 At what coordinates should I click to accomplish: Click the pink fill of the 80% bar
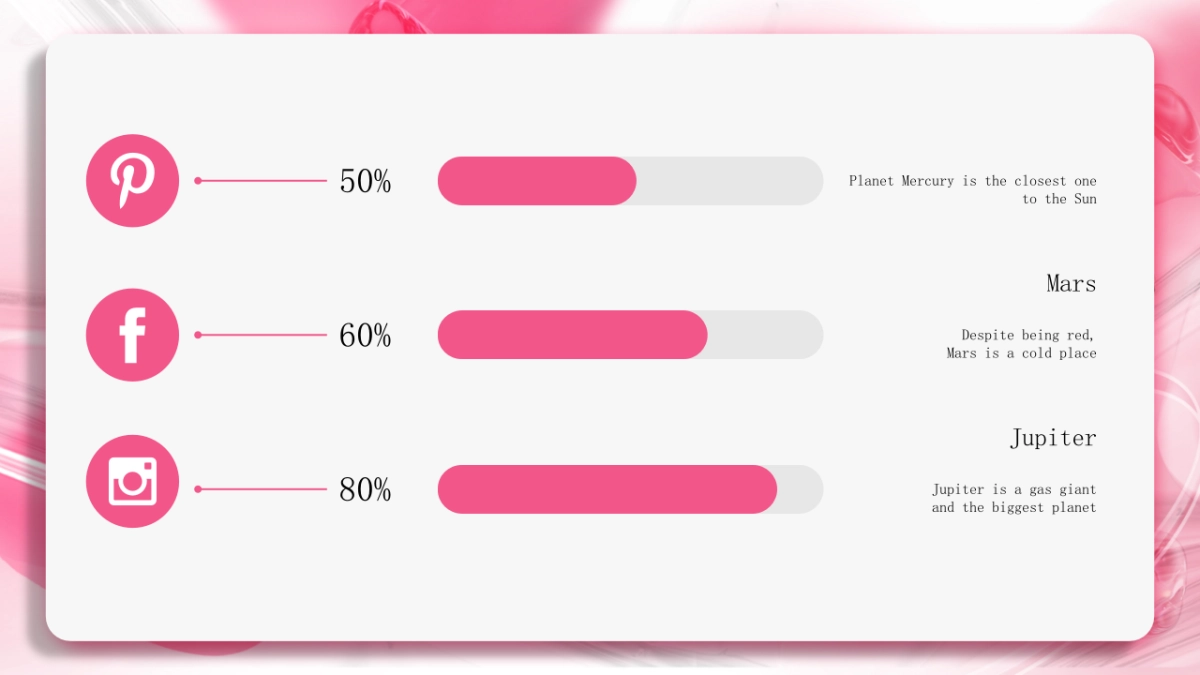tap(607, 489)
